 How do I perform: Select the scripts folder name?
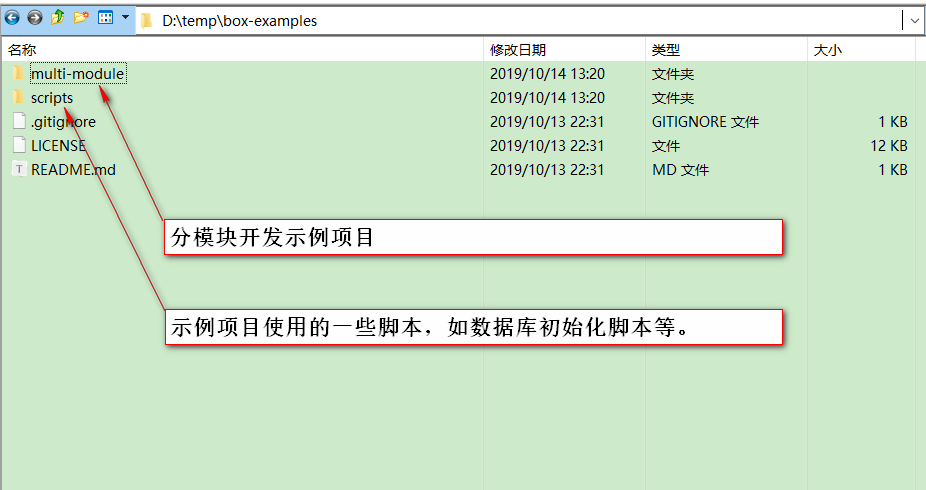point(52,98)
